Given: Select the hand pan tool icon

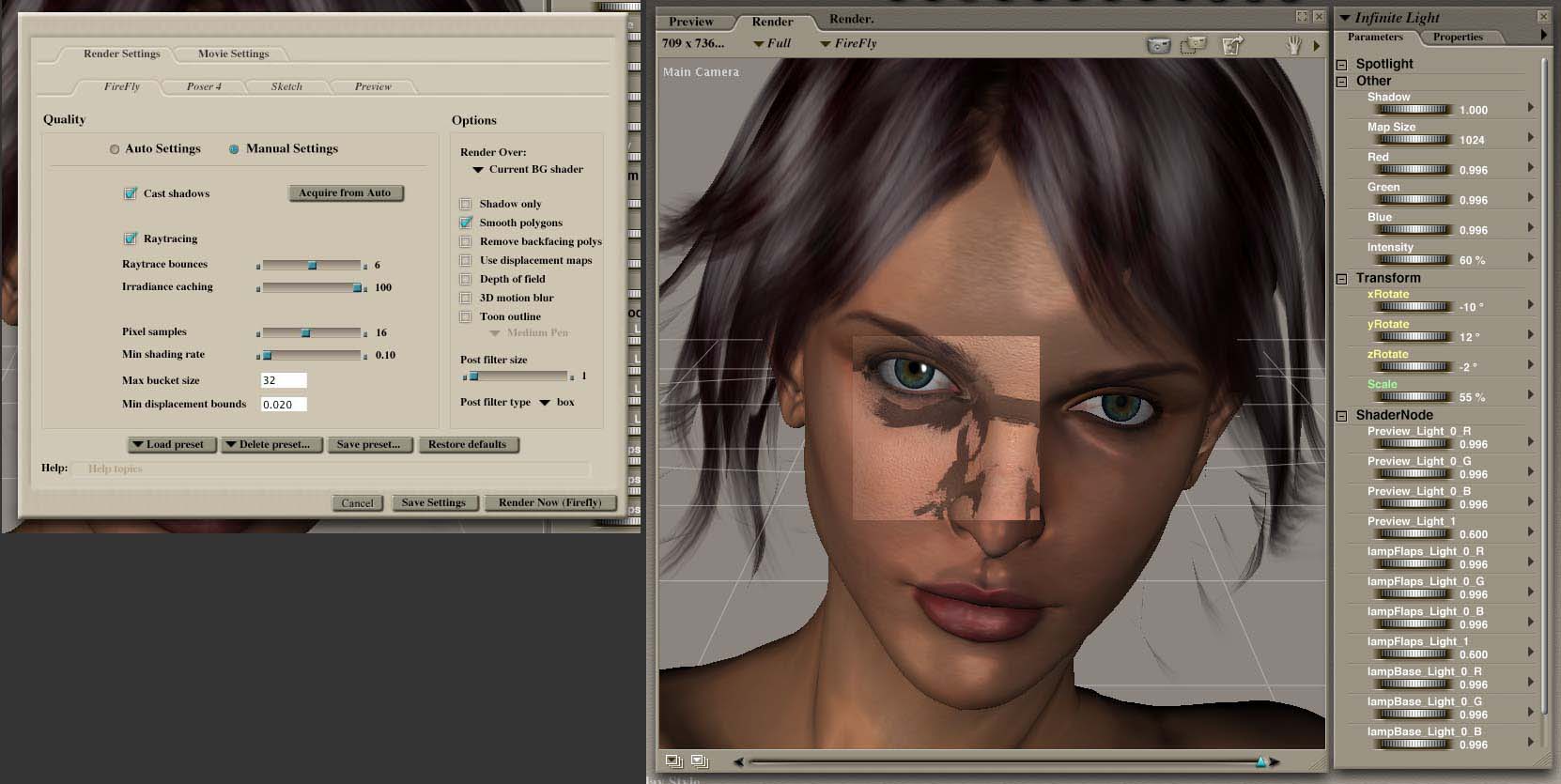Looking at the screenshot, I should [1293, 45].
